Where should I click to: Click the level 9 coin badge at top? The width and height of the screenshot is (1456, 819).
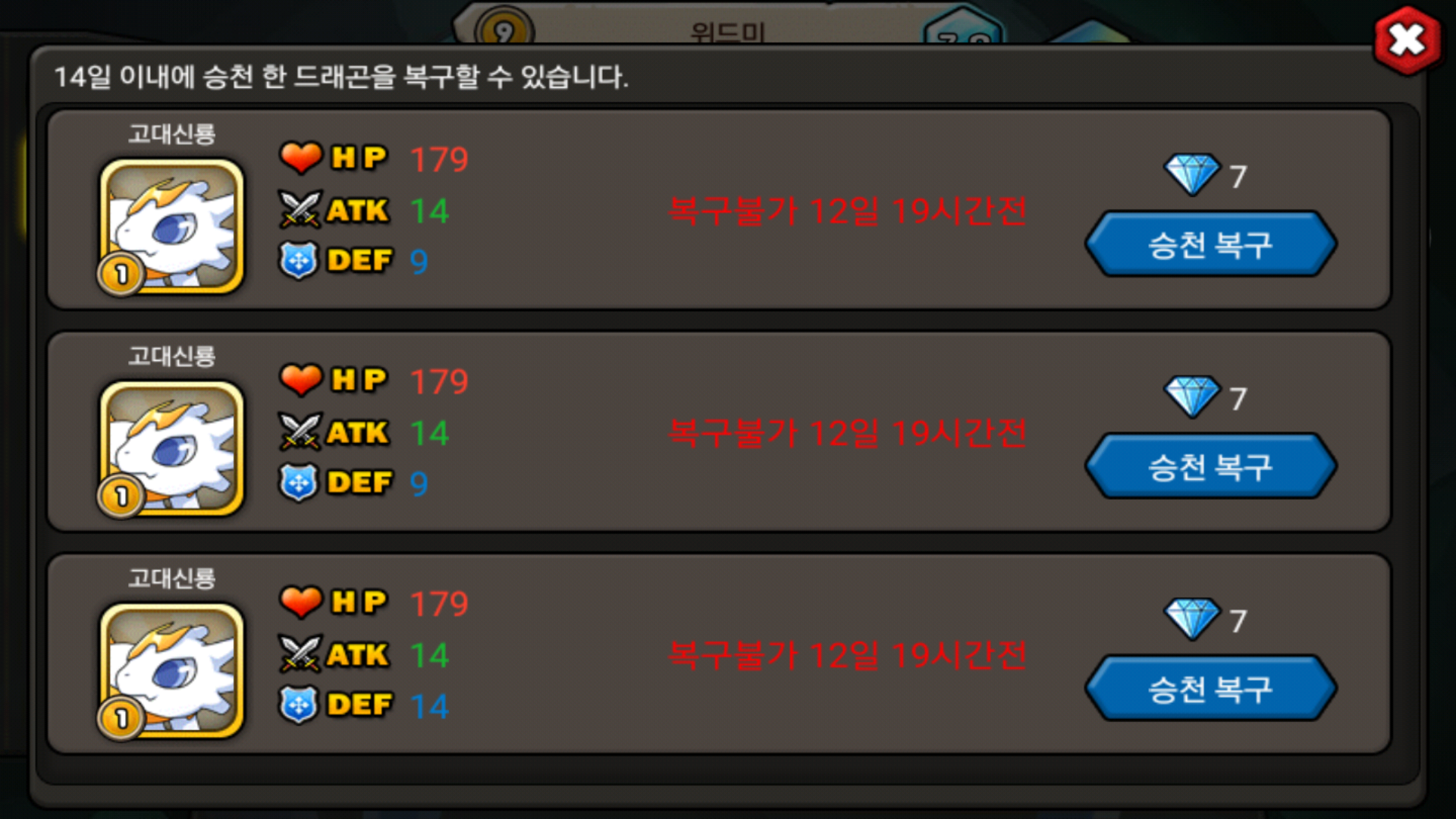(x=504, y=30)
